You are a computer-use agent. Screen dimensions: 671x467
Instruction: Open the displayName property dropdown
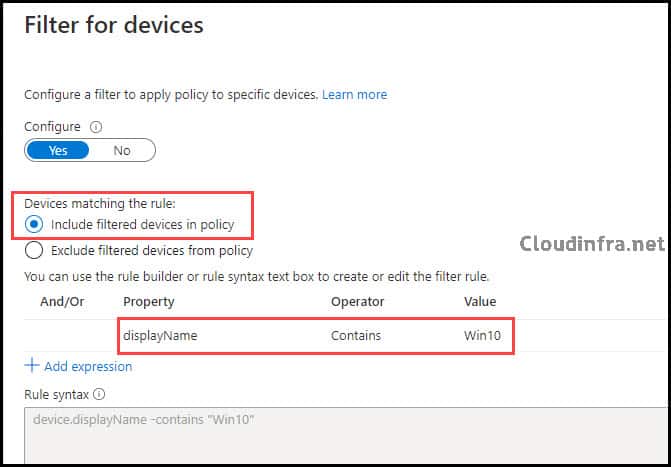(x=160, y=336)
